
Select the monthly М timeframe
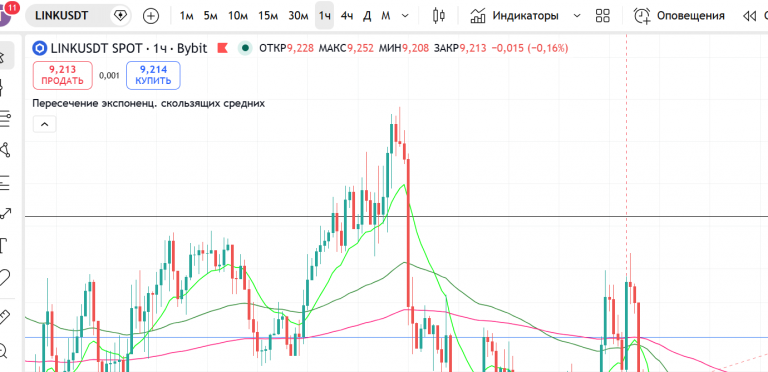pos(386,16)
